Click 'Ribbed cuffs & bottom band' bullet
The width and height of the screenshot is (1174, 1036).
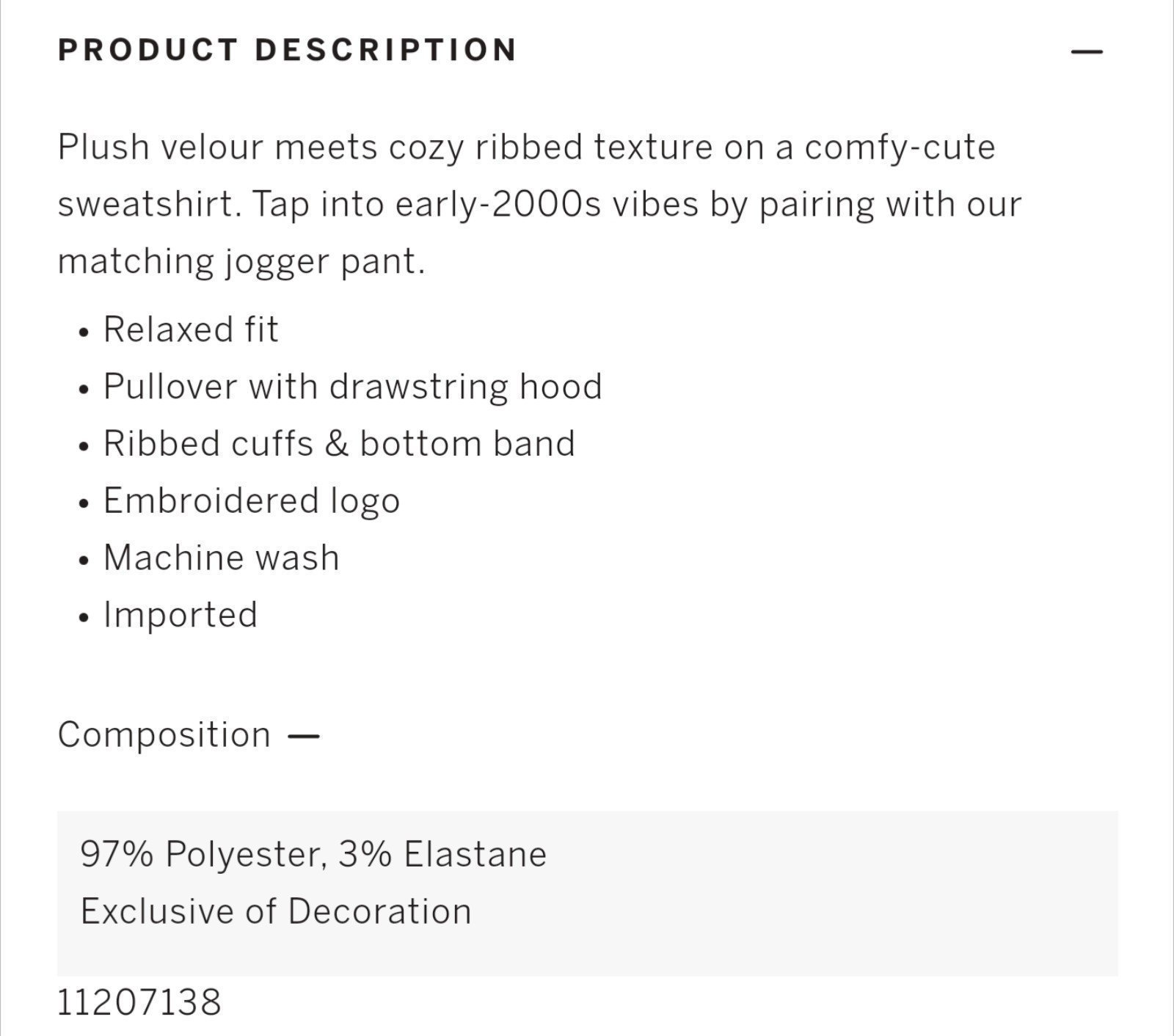click(x=339, y=443)
